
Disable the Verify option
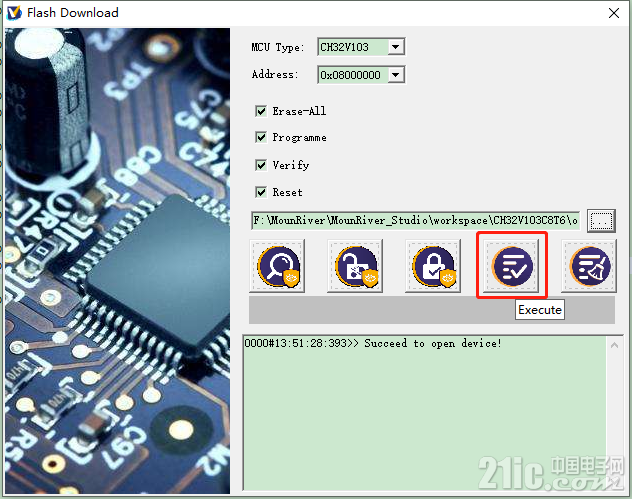[261, 165]
